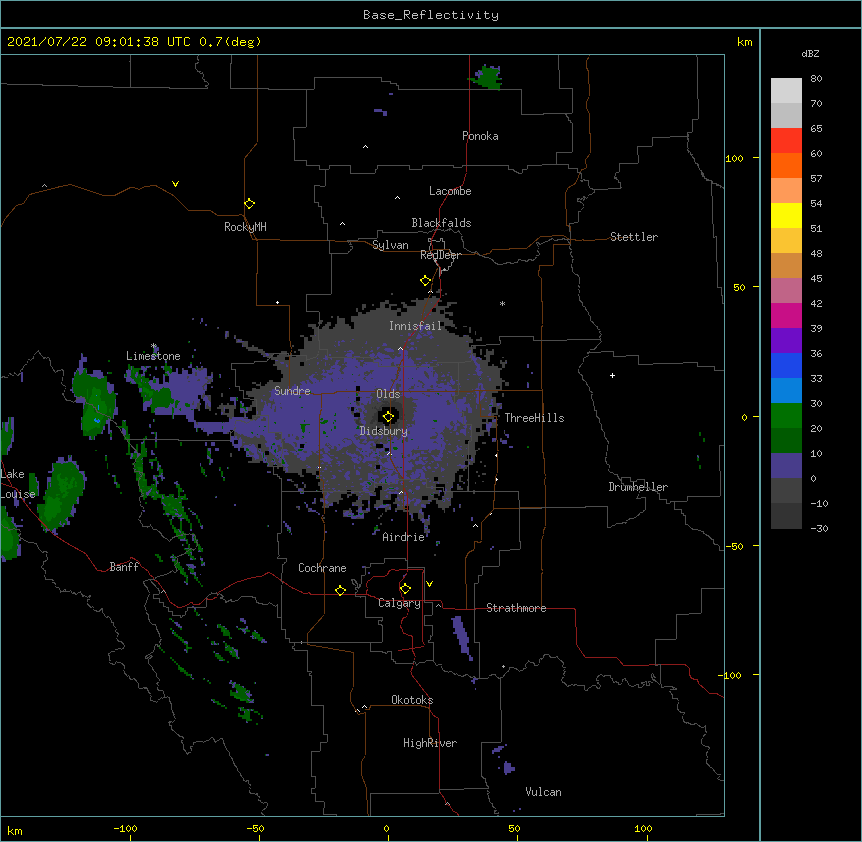Click the yellow 54 dBZ color swatch
Image resolution: width=862 pixels, height=842 pixels.
pyautogui.click(x=786, y=215)
